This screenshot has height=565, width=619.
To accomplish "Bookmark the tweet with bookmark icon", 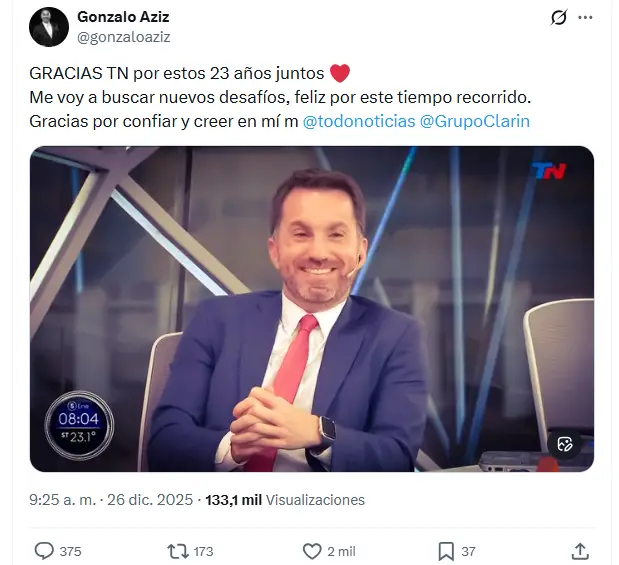I will point(446,551).
